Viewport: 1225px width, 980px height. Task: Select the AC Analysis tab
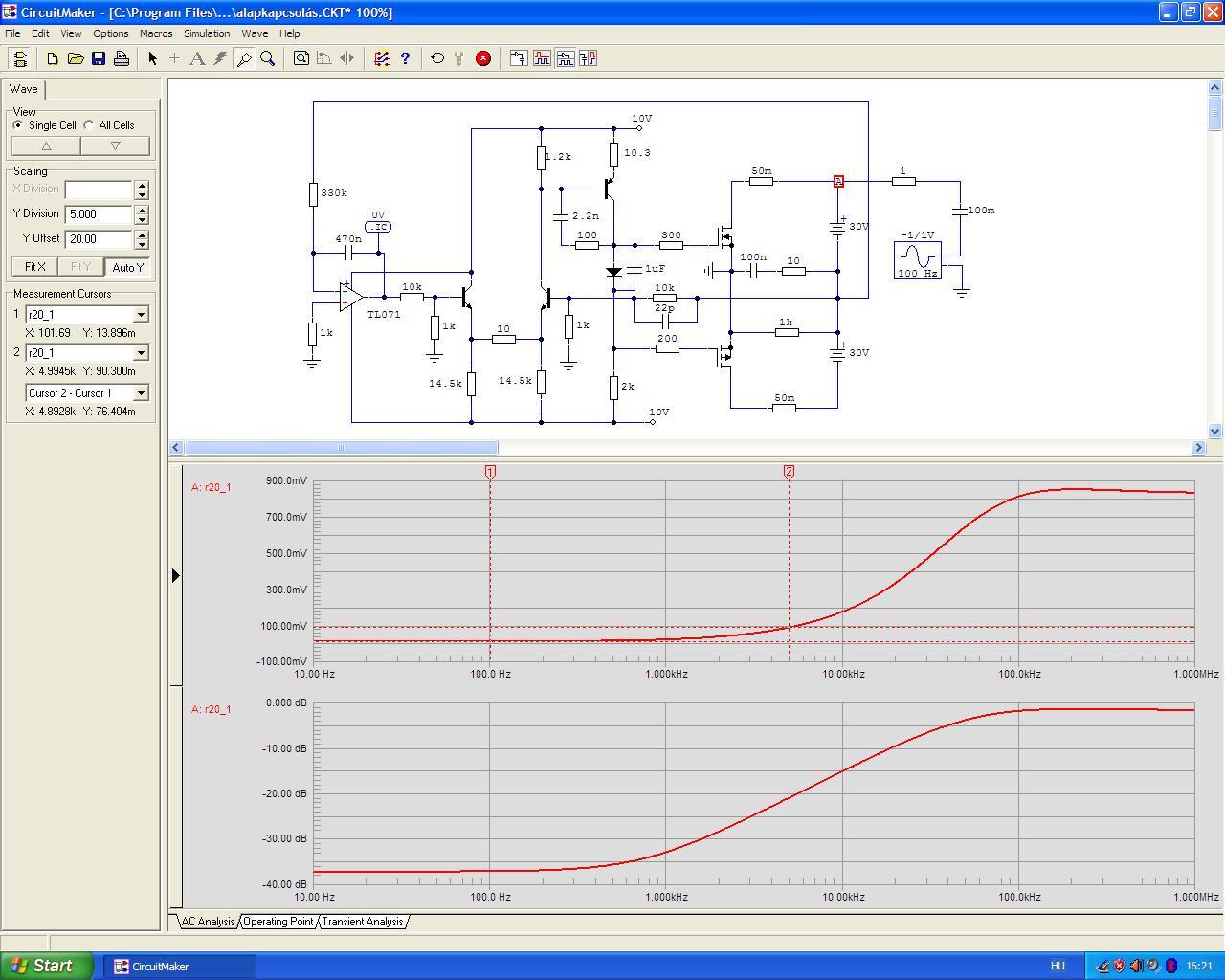(208, 922)
